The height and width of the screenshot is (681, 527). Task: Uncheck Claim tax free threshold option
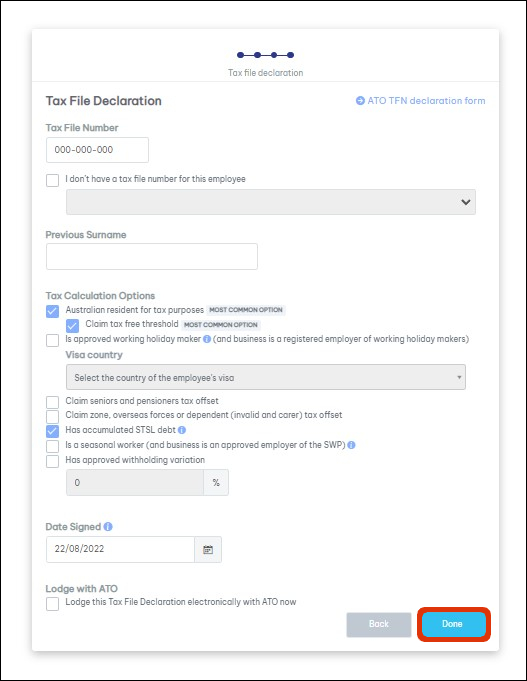(x=73, y=325)
